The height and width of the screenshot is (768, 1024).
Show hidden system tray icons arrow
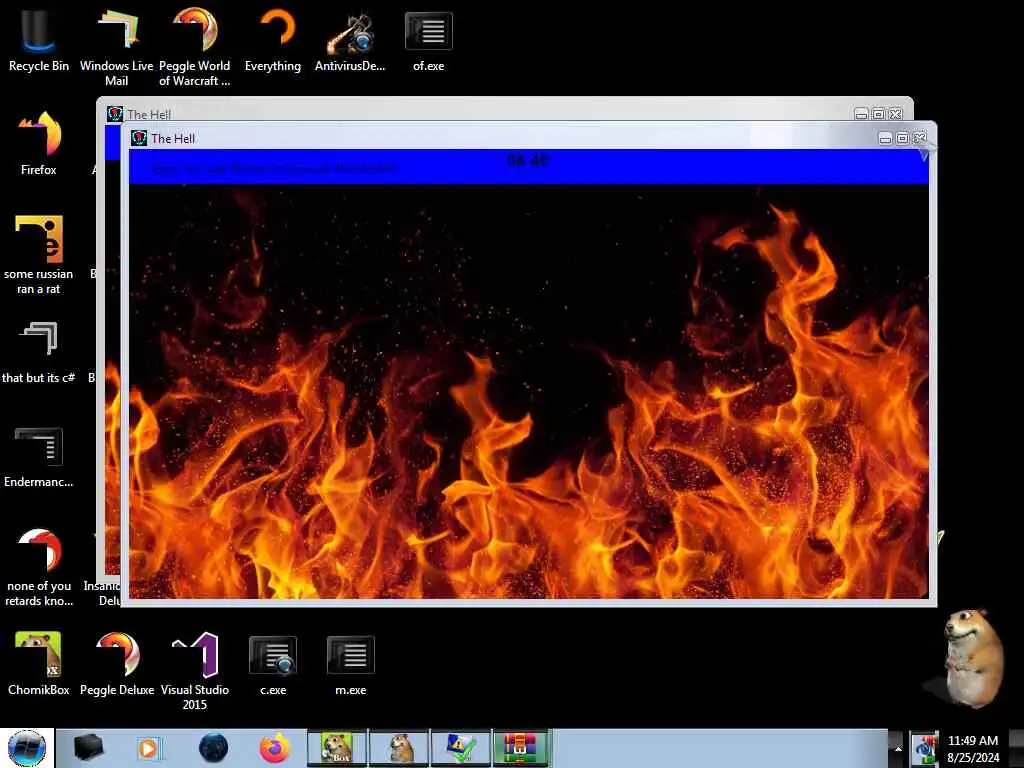[898, 748]
